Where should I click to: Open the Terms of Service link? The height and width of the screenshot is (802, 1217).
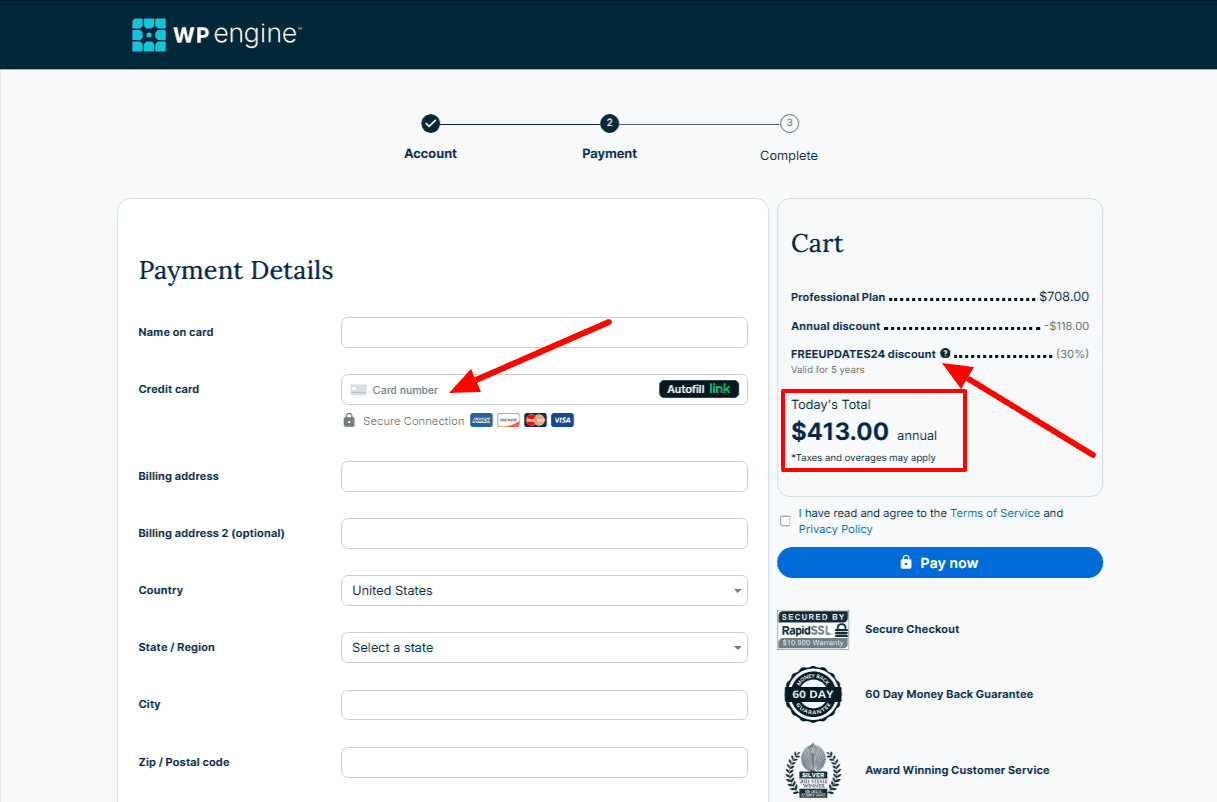(x=995, y=513)
